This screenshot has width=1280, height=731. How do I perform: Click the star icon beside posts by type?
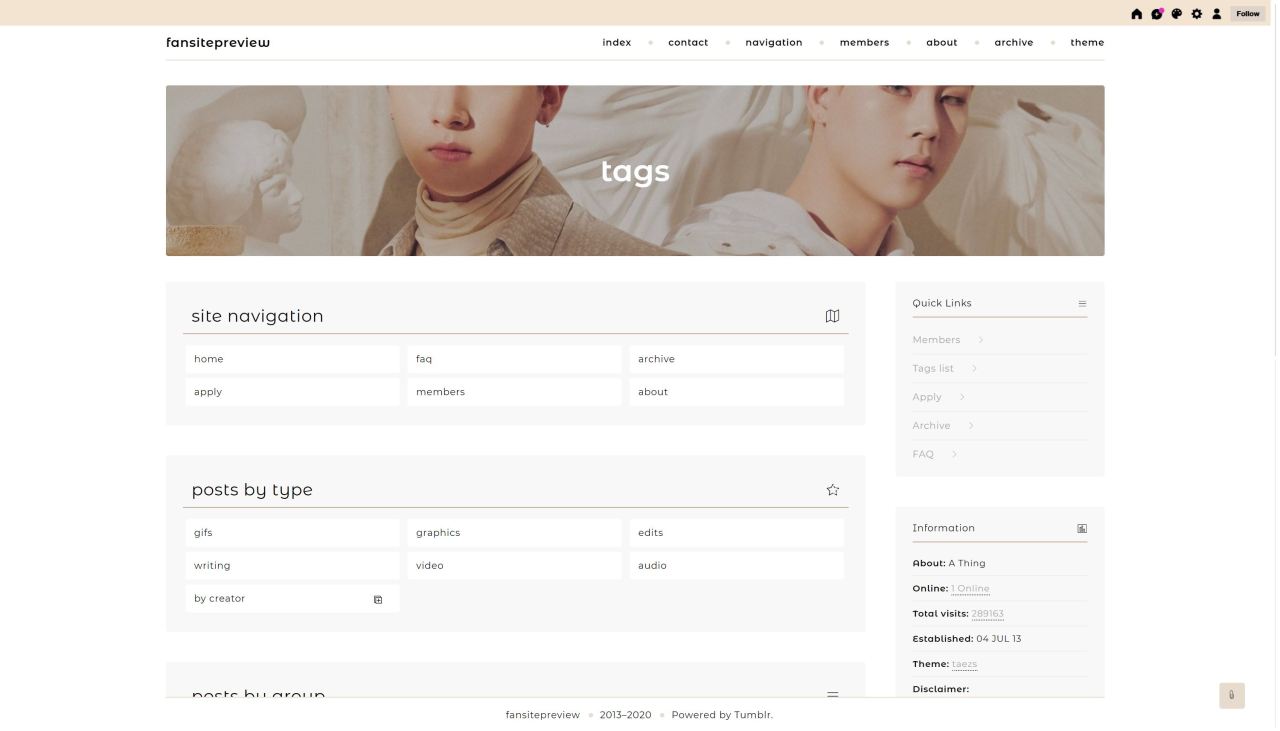(832, 490)
